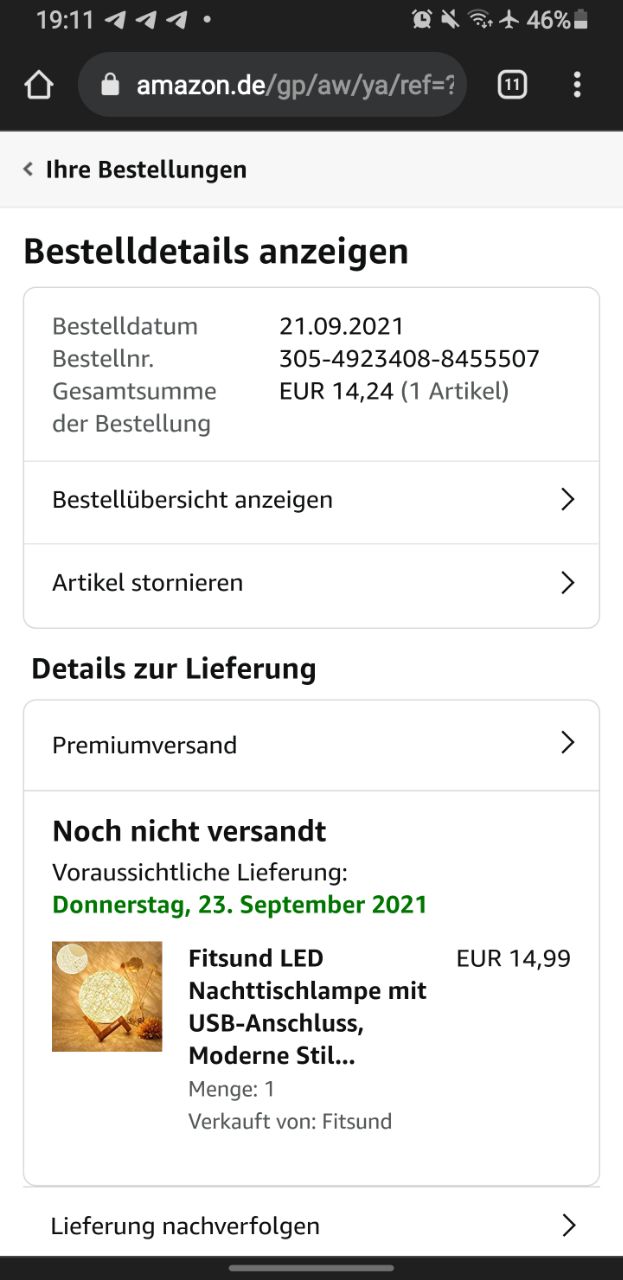Tap Lieferung nachverfolgen to track delivery

pos(186,1225)
